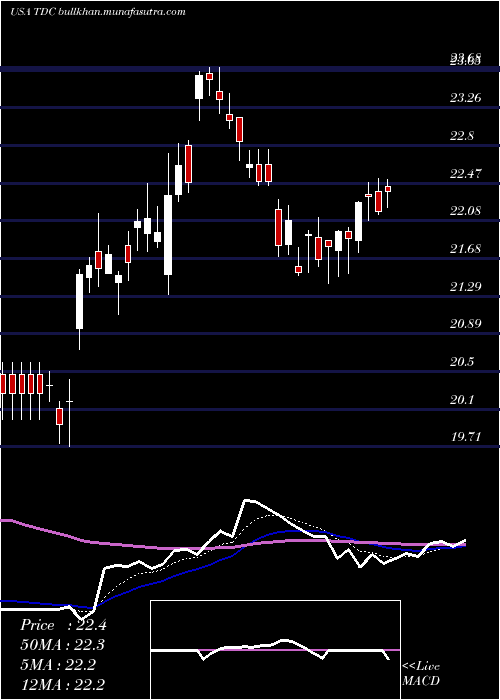Click the 12MA : 22.2 readout
500x700 pixels.
click(63, 684)
